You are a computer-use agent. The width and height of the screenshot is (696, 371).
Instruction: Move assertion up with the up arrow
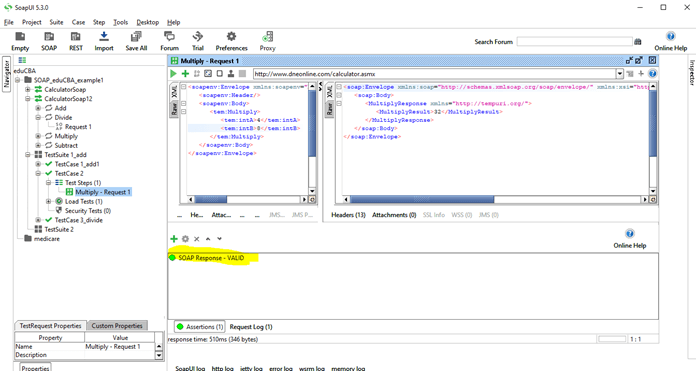tap(208, 239)
